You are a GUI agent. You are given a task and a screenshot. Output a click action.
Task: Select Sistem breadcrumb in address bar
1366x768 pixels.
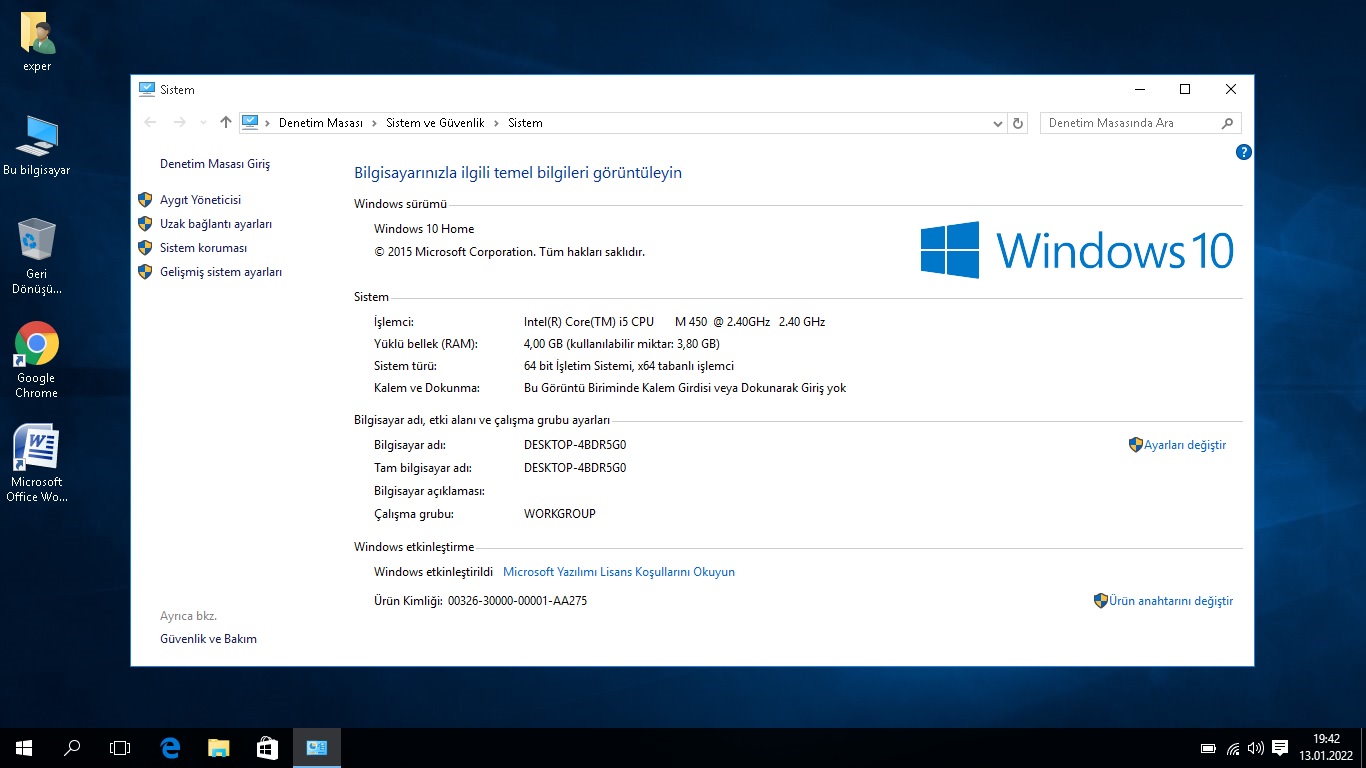(525, 123)
